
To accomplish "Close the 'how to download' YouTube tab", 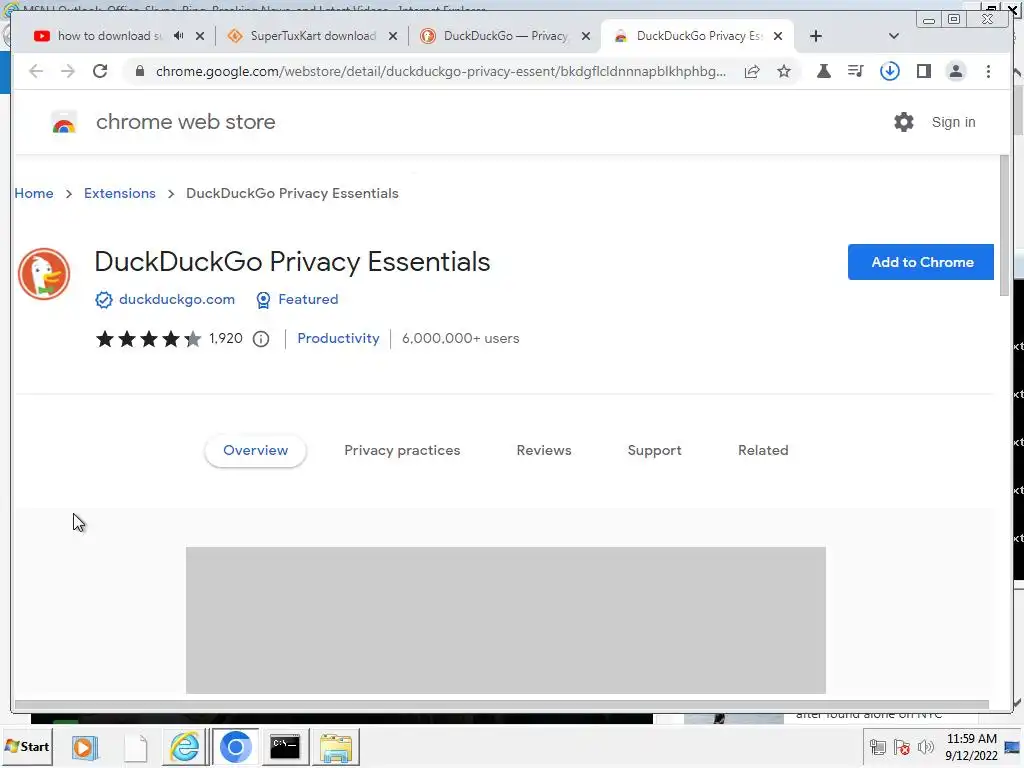I will point(200,36).
